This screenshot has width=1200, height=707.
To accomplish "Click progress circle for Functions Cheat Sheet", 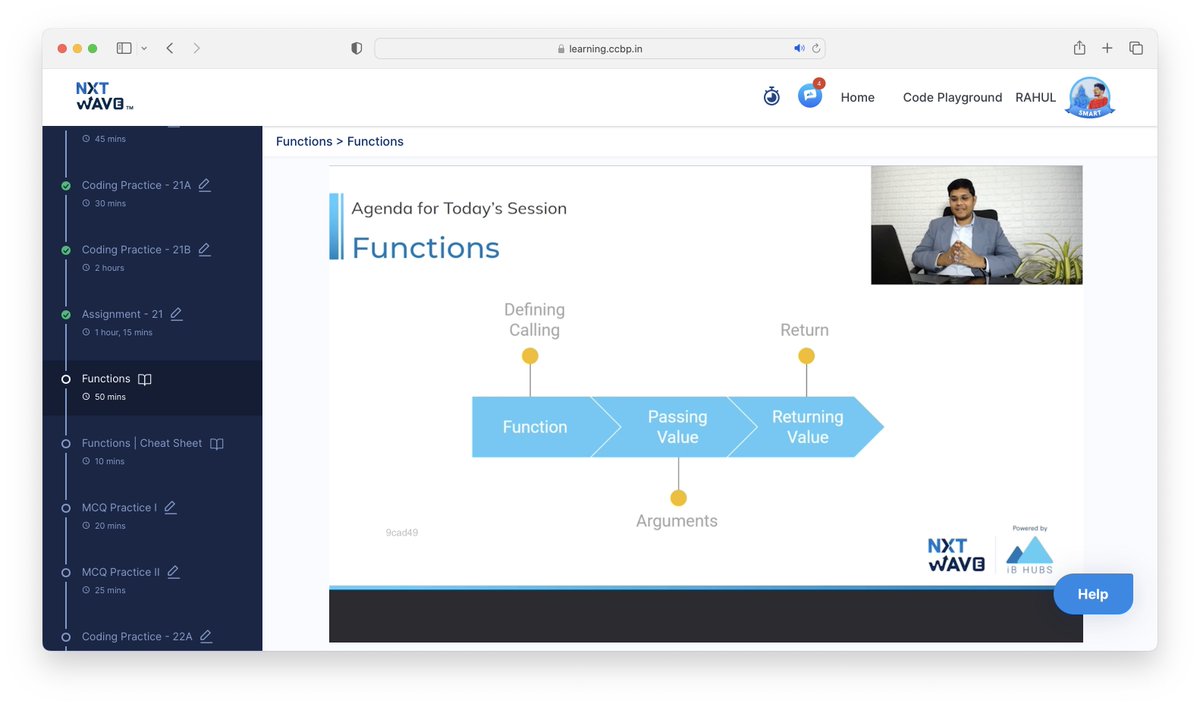I will tap(66, 443).
